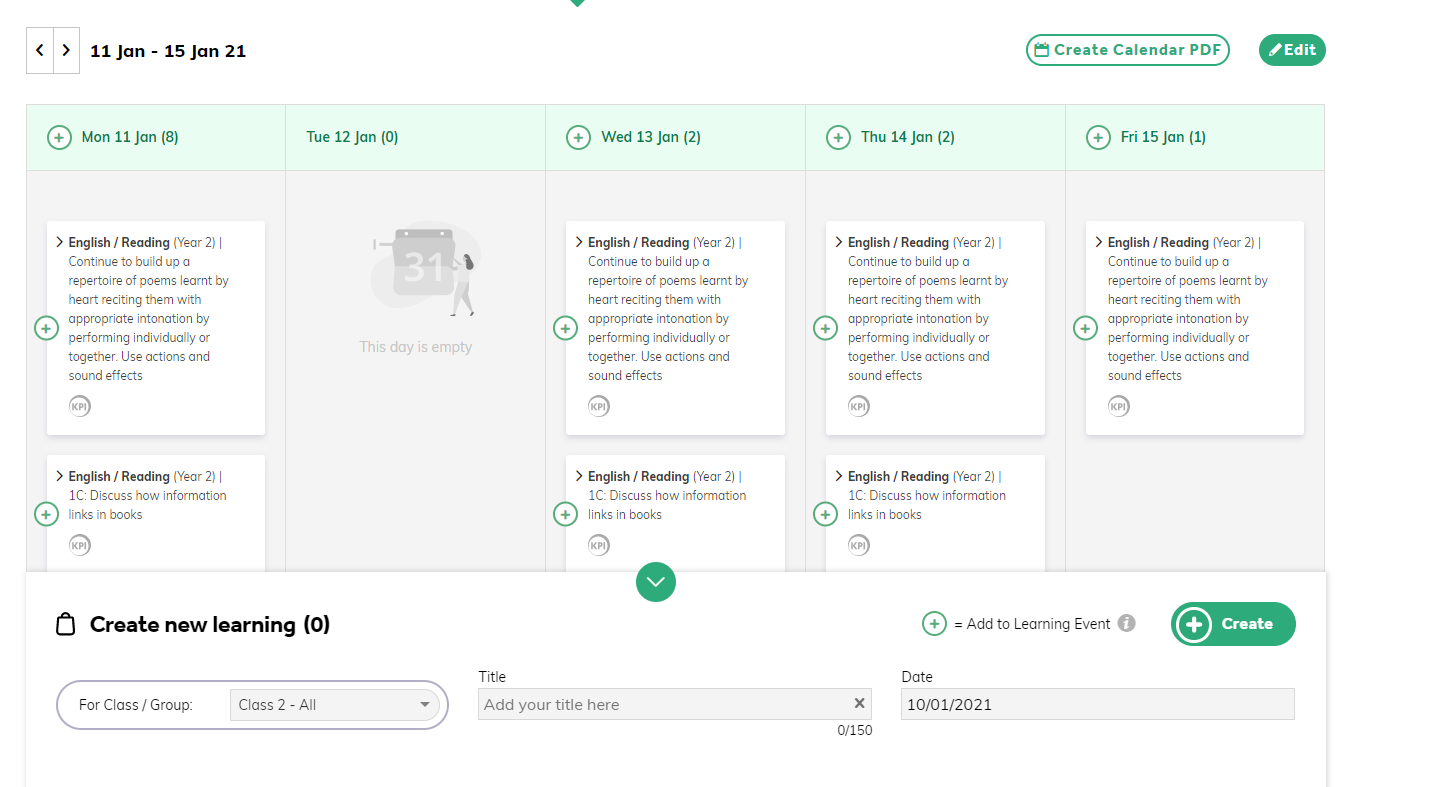1432x787 pixels.
Task: Click plus icon beside Thu 14 Jan
Action: click(x=838, y=137)
